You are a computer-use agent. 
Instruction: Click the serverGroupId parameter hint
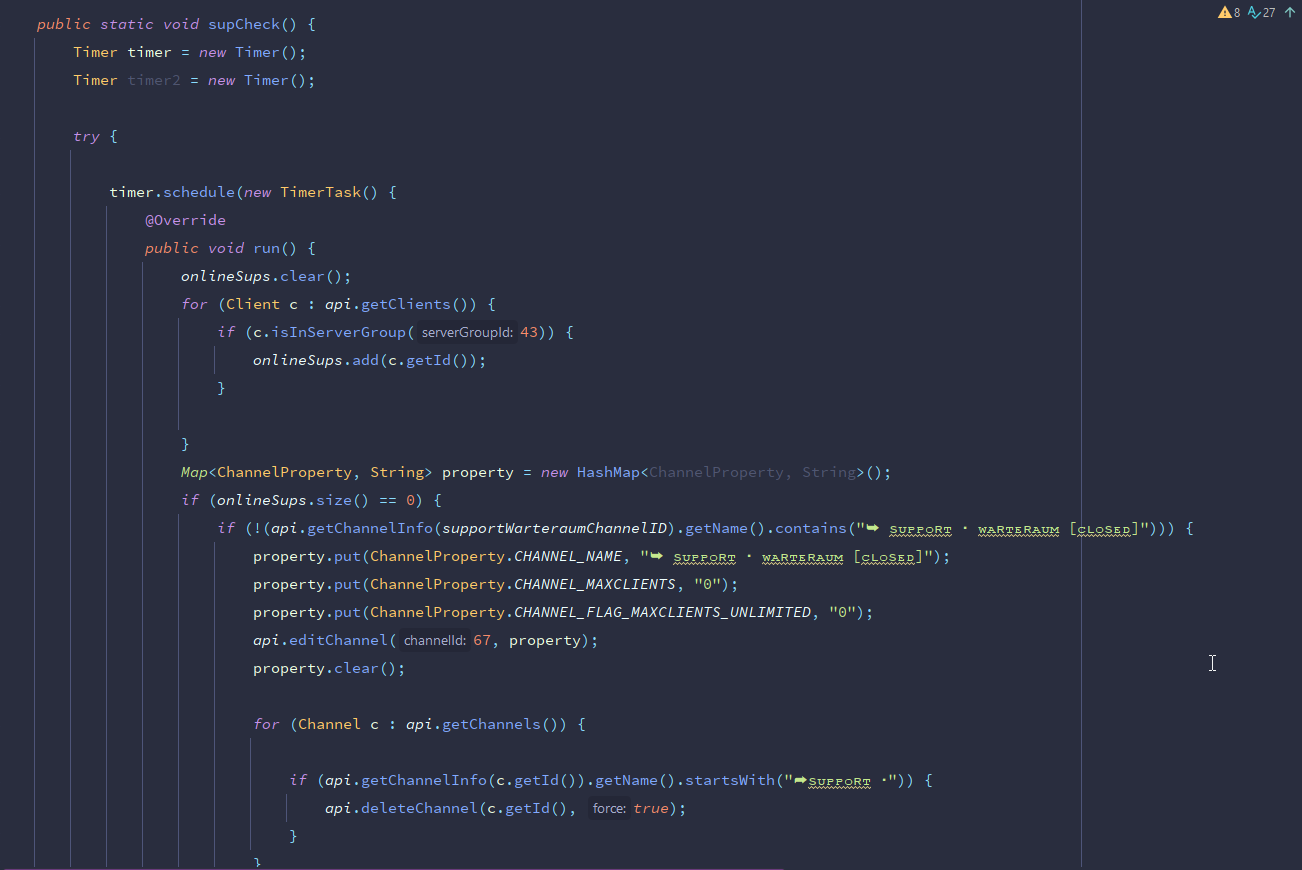(467, 332)
